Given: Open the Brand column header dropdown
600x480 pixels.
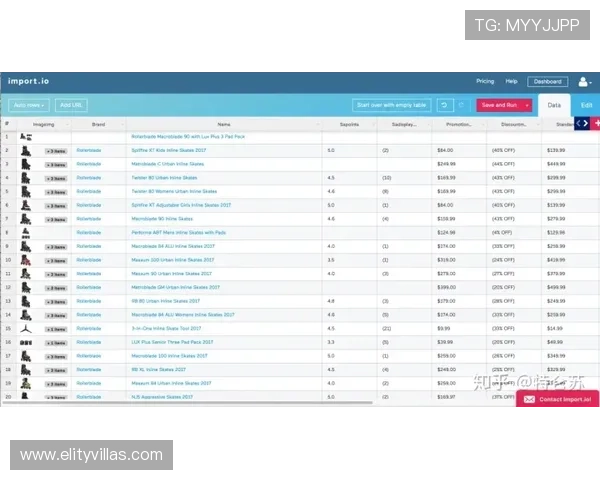Looking at the screenshot, I should (x=122, y=125).
